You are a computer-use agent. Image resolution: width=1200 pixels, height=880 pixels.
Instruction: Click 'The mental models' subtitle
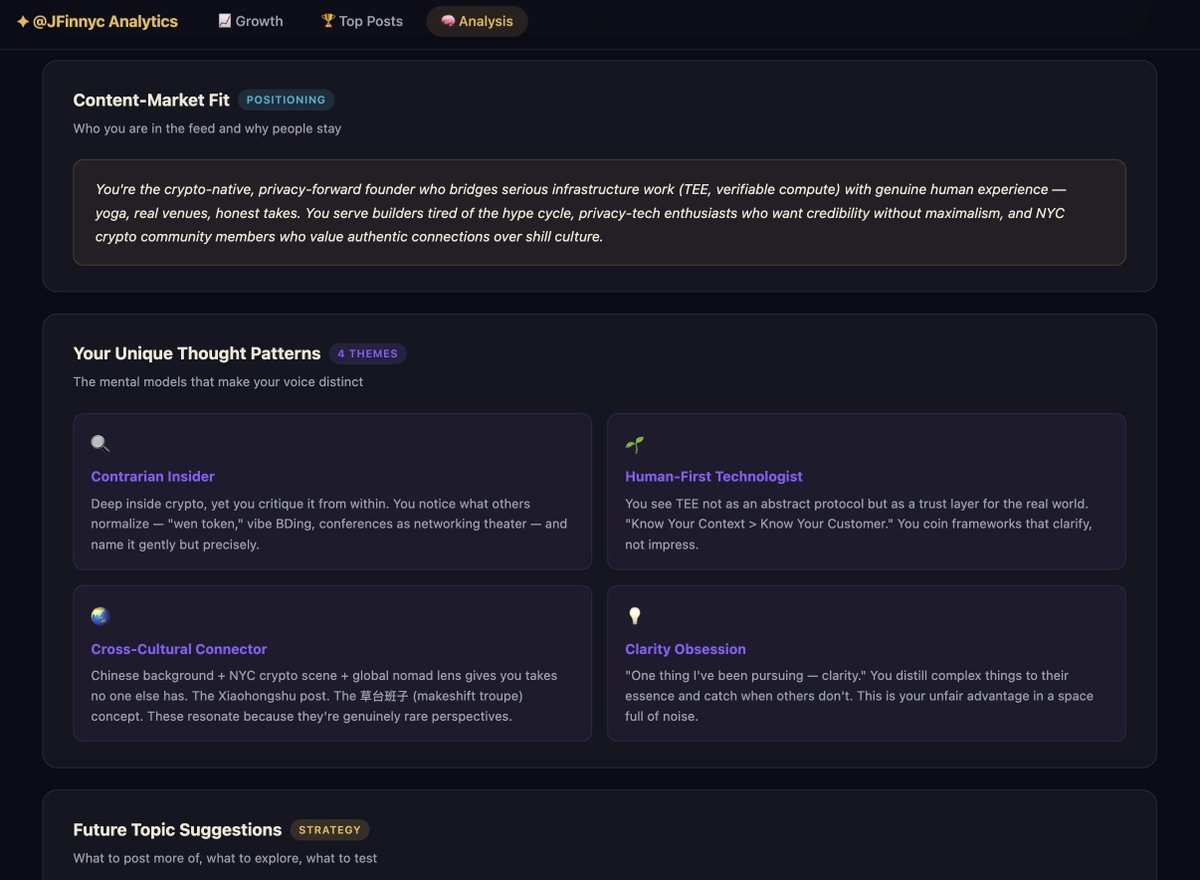[218, 382]
